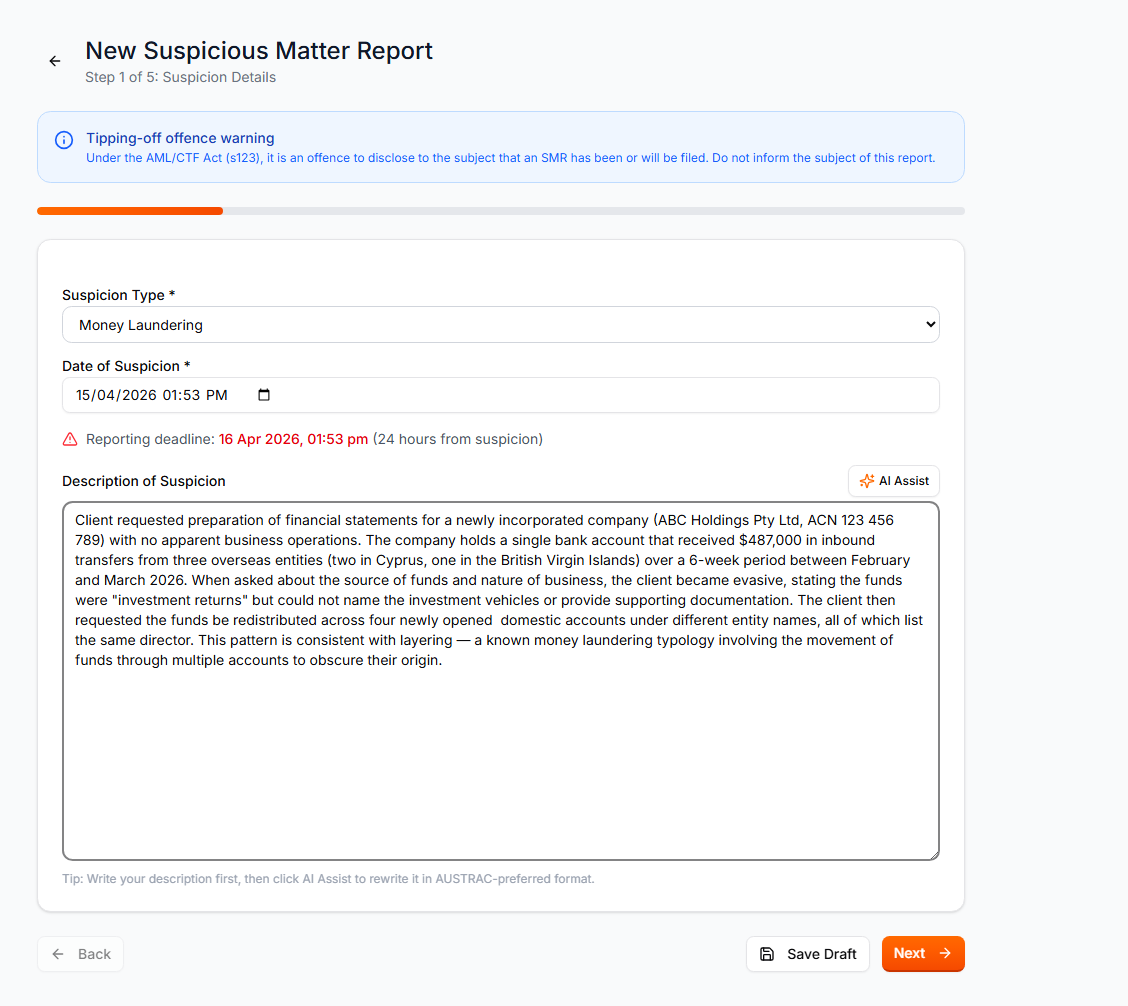Click the AI Assist sparkle icon
This screenshot has height=1006, width=1128.
[x=867, y=481]
